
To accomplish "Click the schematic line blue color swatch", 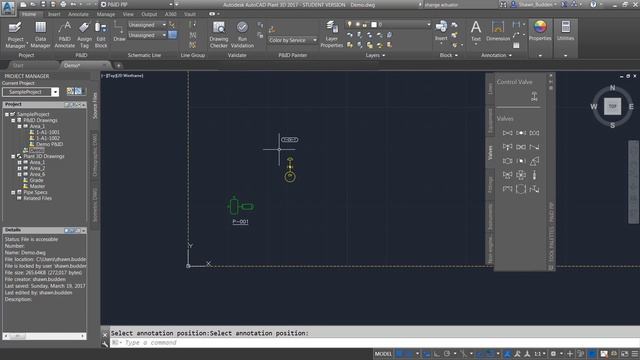I will point(173,35).
